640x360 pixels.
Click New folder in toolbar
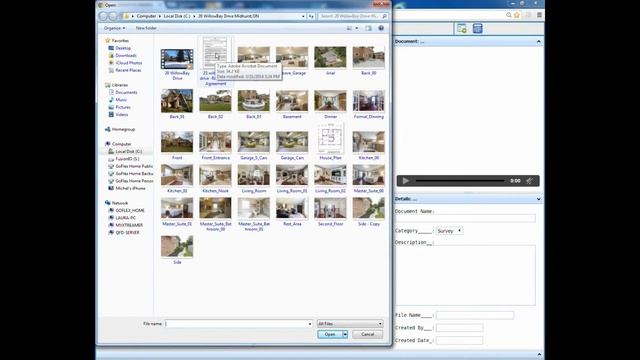click(146, 28)
